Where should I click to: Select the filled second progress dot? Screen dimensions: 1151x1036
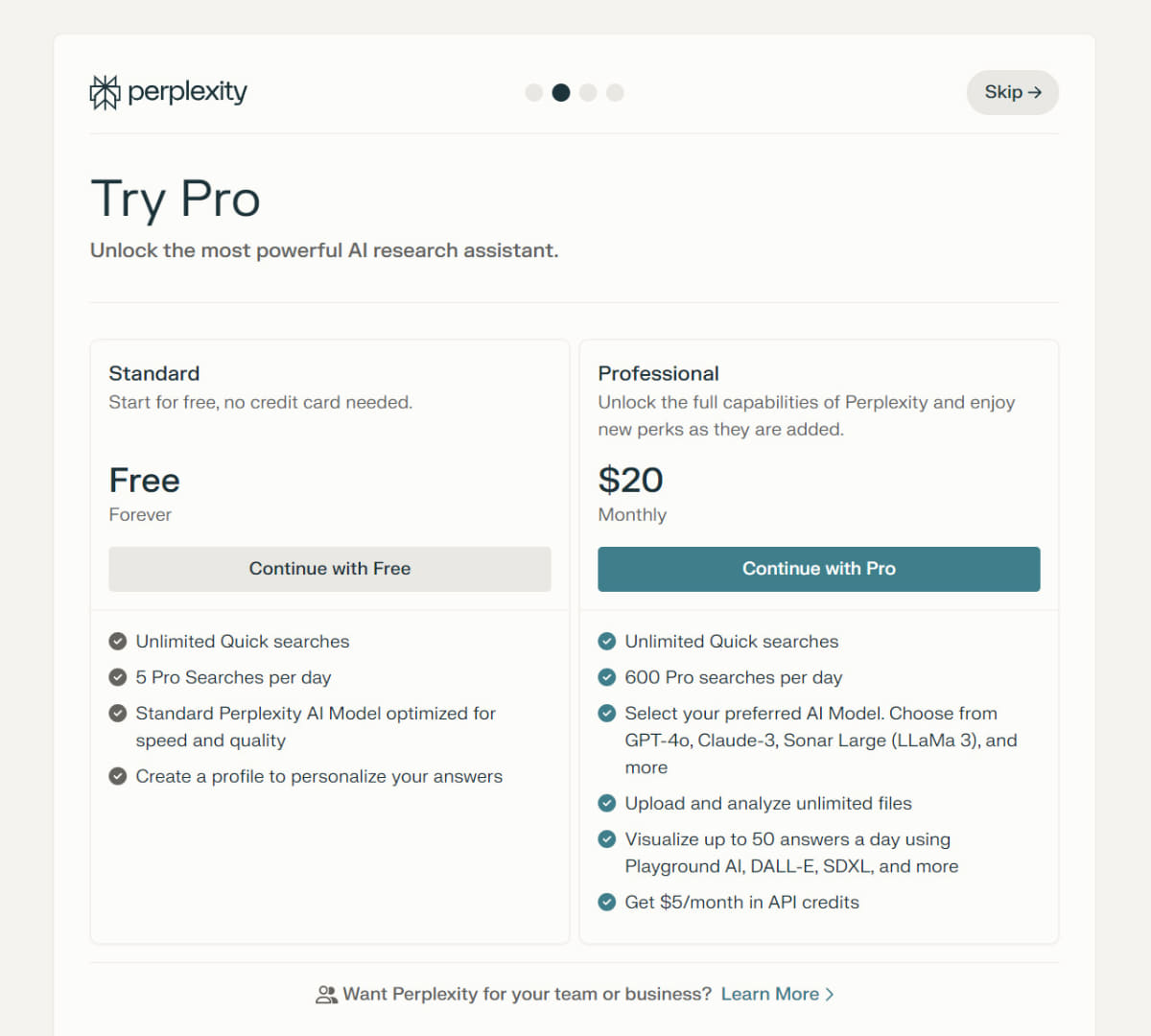click(561, 92)
